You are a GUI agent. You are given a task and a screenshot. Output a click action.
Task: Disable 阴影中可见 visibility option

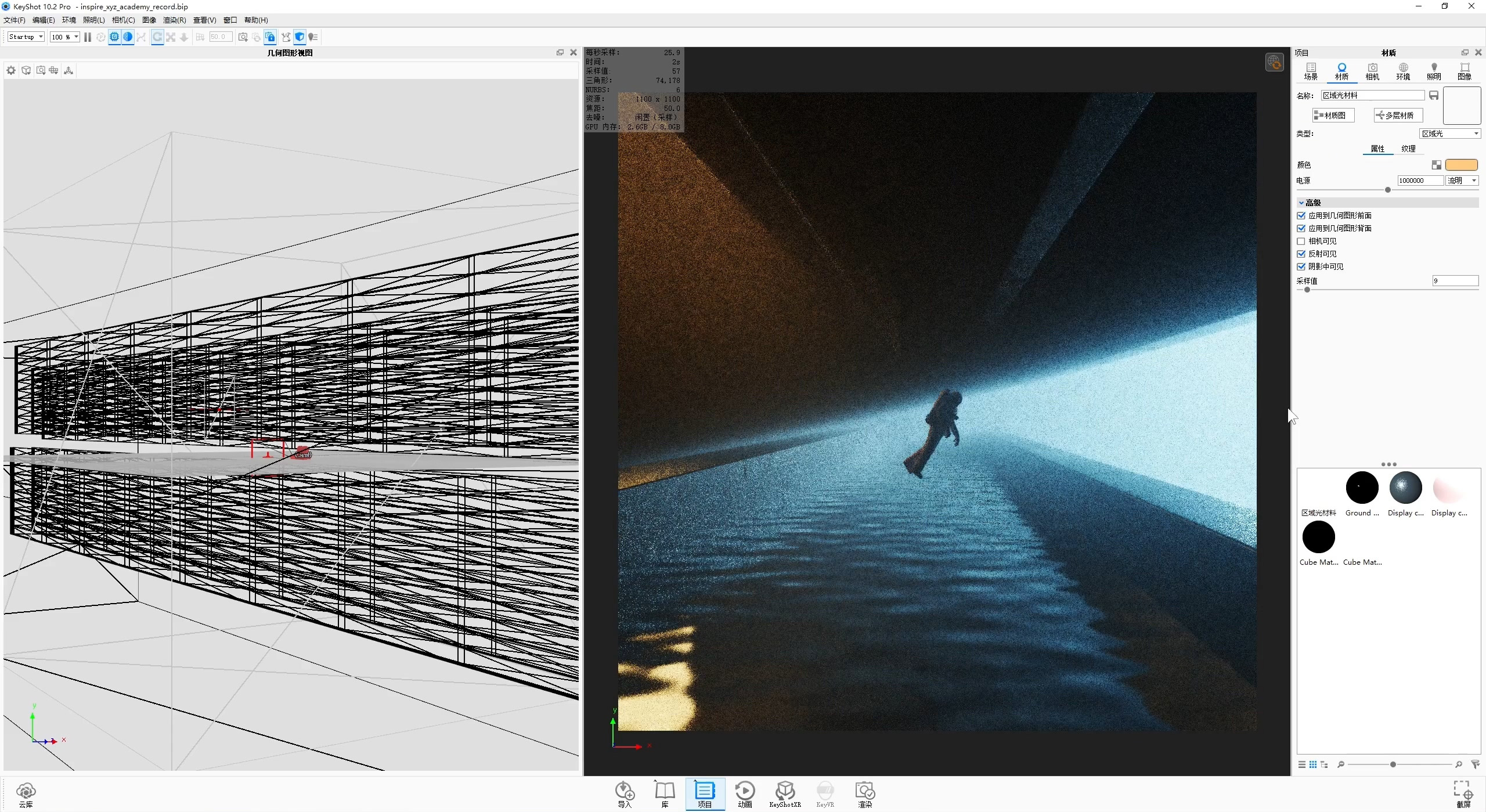(x=1300, y=266)
